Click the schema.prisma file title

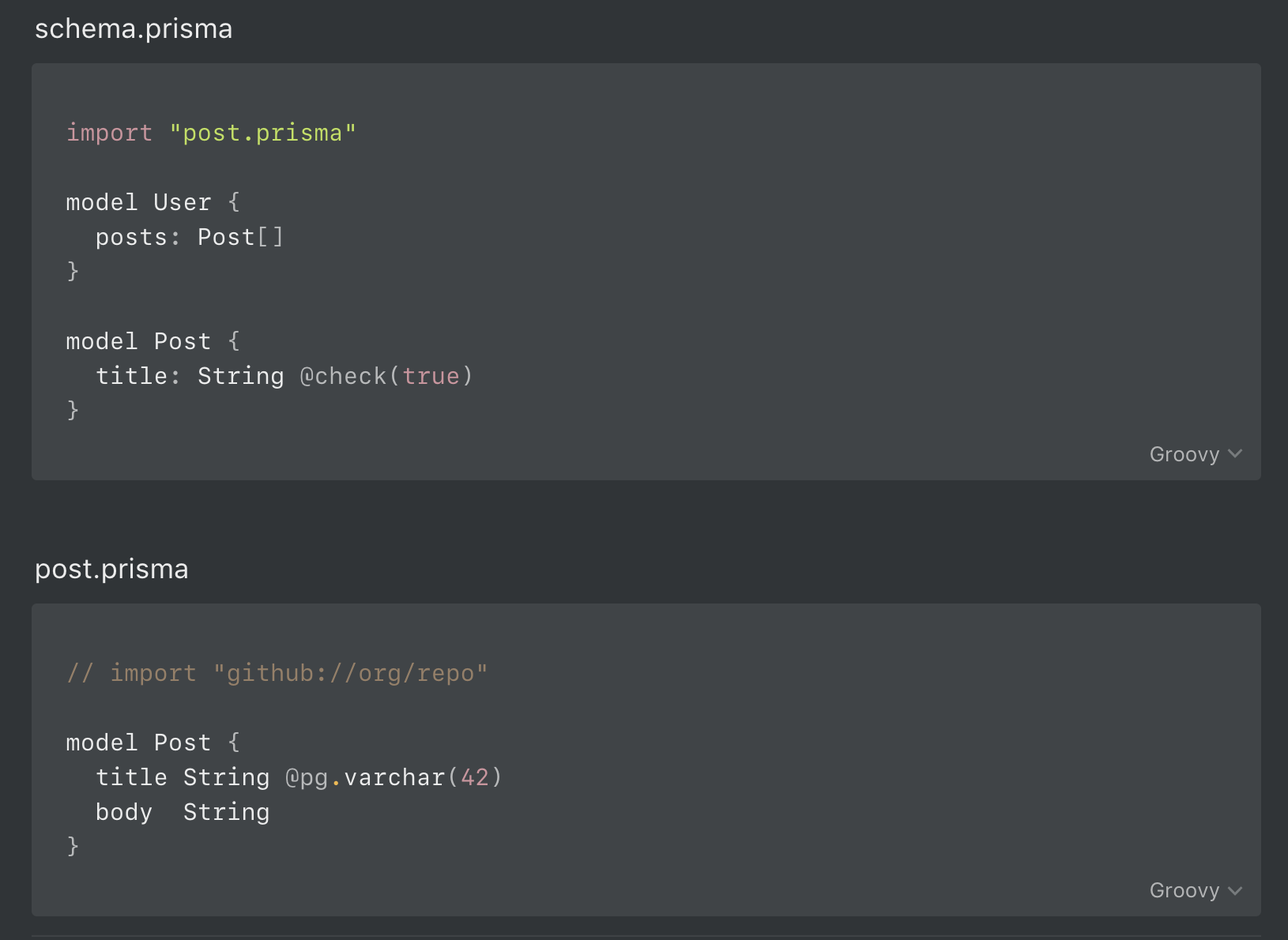[133, 28]
